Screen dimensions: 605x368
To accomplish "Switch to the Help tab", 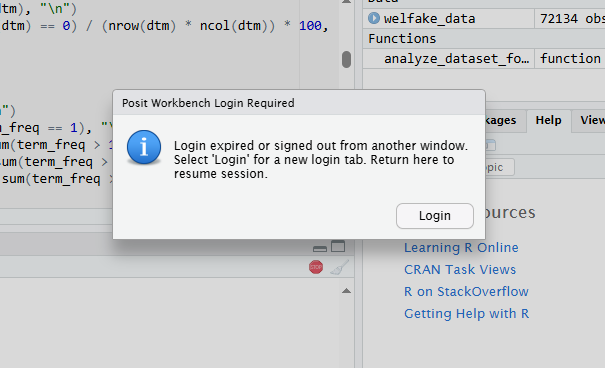I will pyautogui.click(x=548, y=120).
